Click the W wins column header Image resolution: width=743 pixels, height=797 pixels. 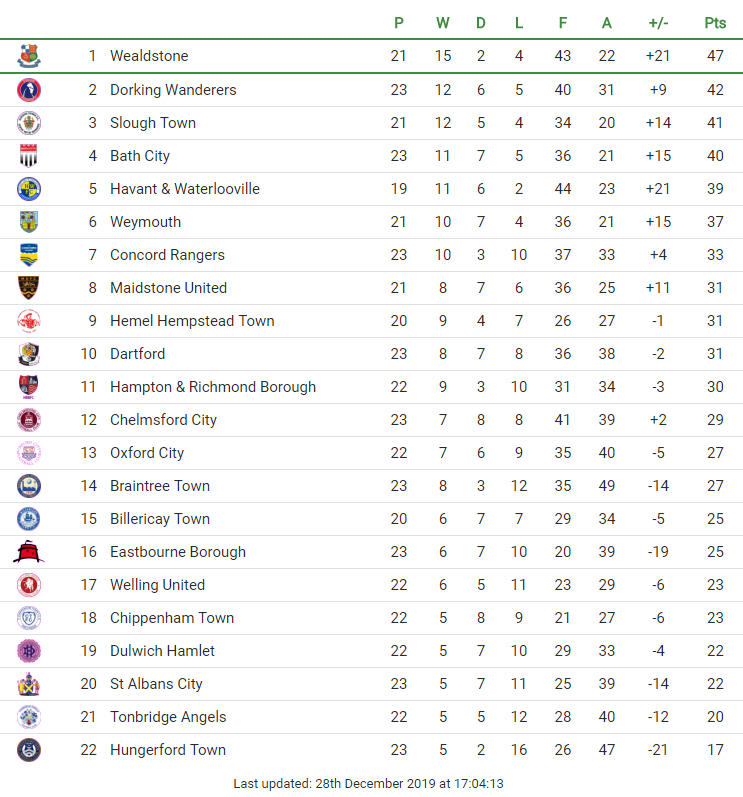coord(443,23)
